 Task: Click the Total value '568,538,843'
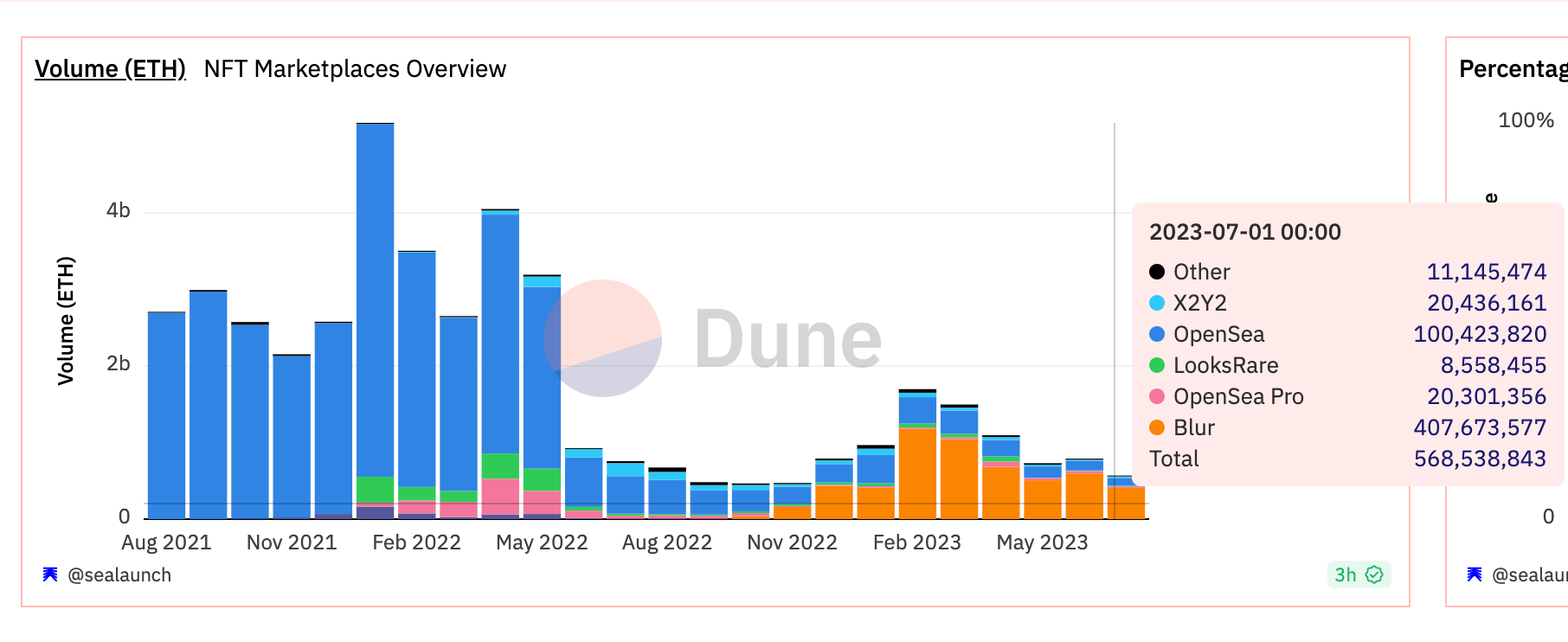tap(1480, 459)
